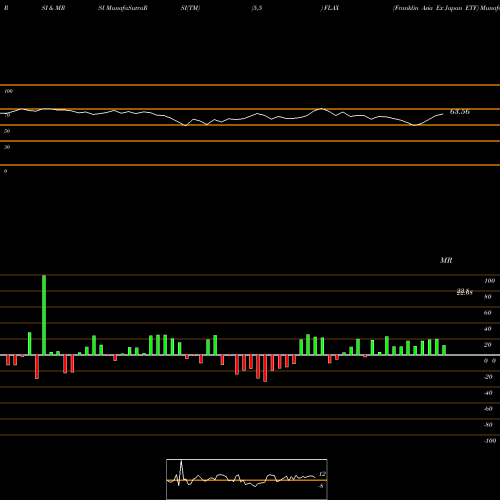500x500 pixels.
Task: Click the RSI axis label 0 at left
Action: coord(5,171)
